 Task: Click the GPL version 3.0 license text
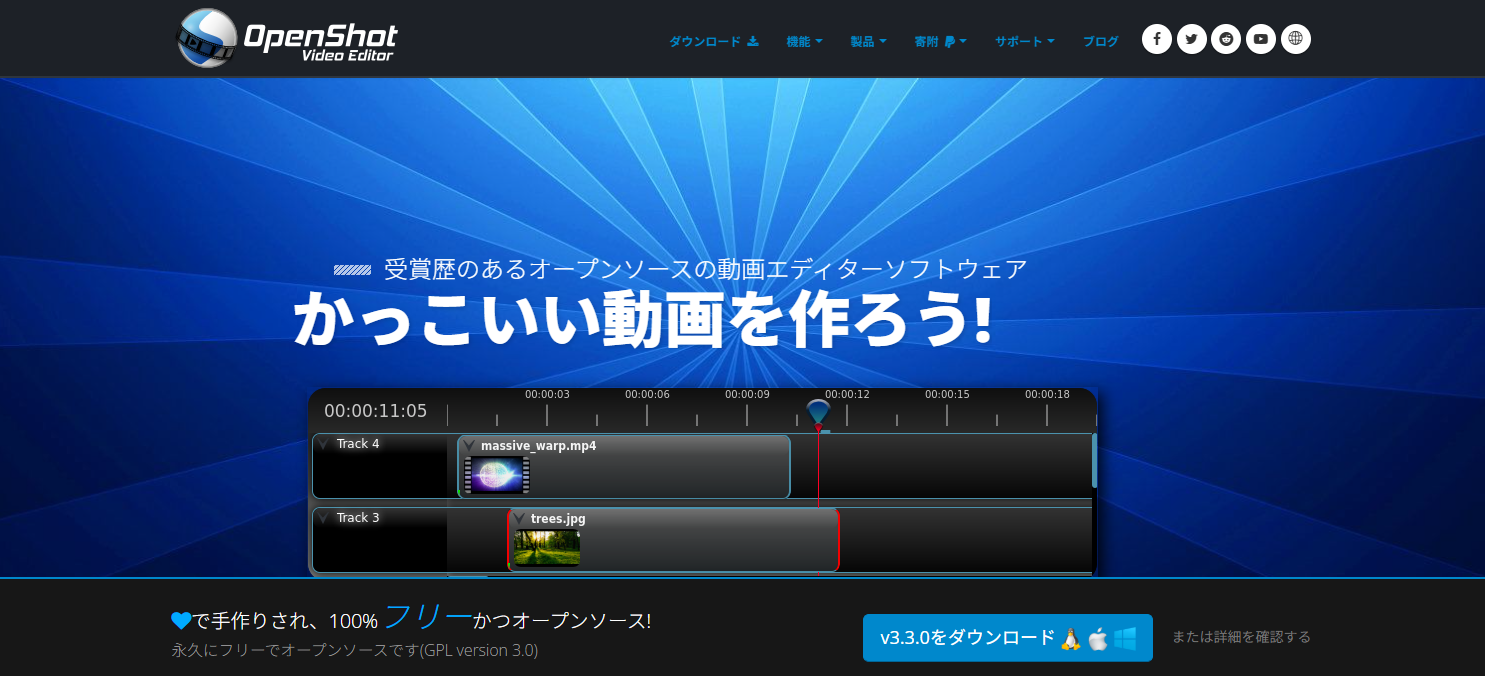pos(478,651)
